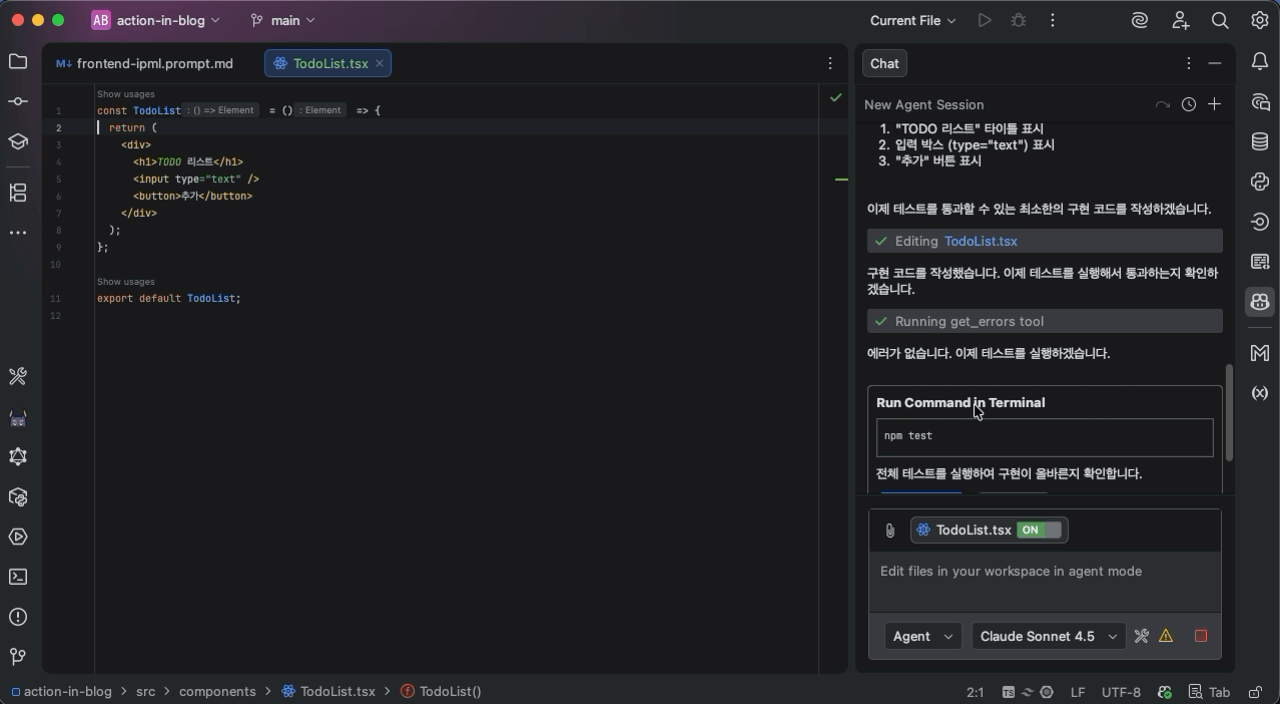The height and width of the screenshot is (704, 1280).
Task: Select the Chat panel tab
Action: pyautogui.click(x=884, y=63)
